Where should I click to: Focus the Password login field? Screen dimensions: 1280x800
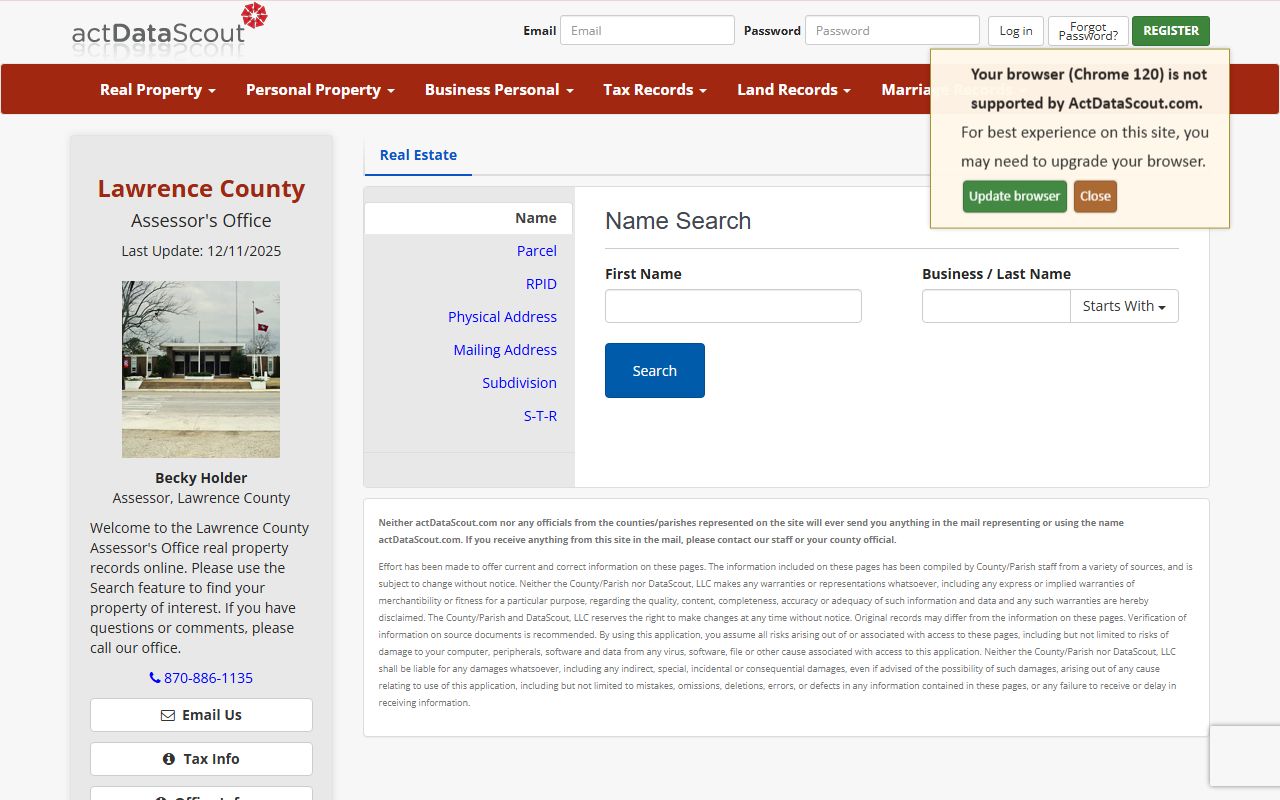tap(892, 30)
